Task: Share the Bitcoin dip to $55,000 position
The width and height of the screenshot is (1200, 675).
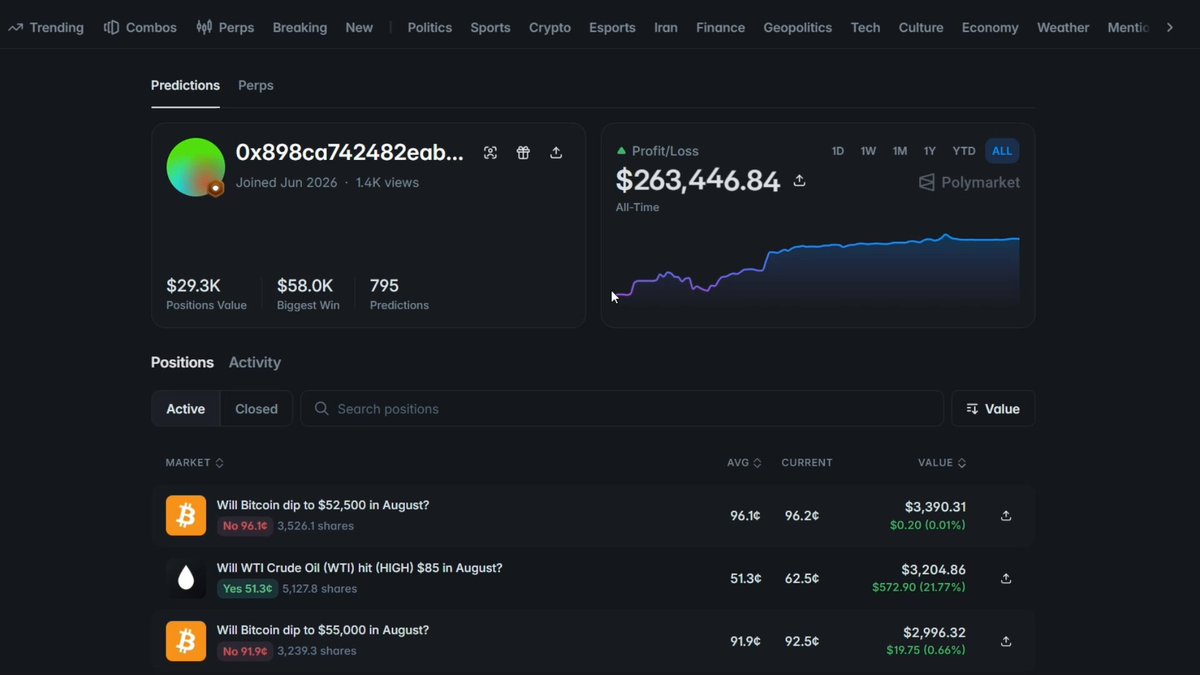Action: pyautogui.click(x=1006, y=641)
